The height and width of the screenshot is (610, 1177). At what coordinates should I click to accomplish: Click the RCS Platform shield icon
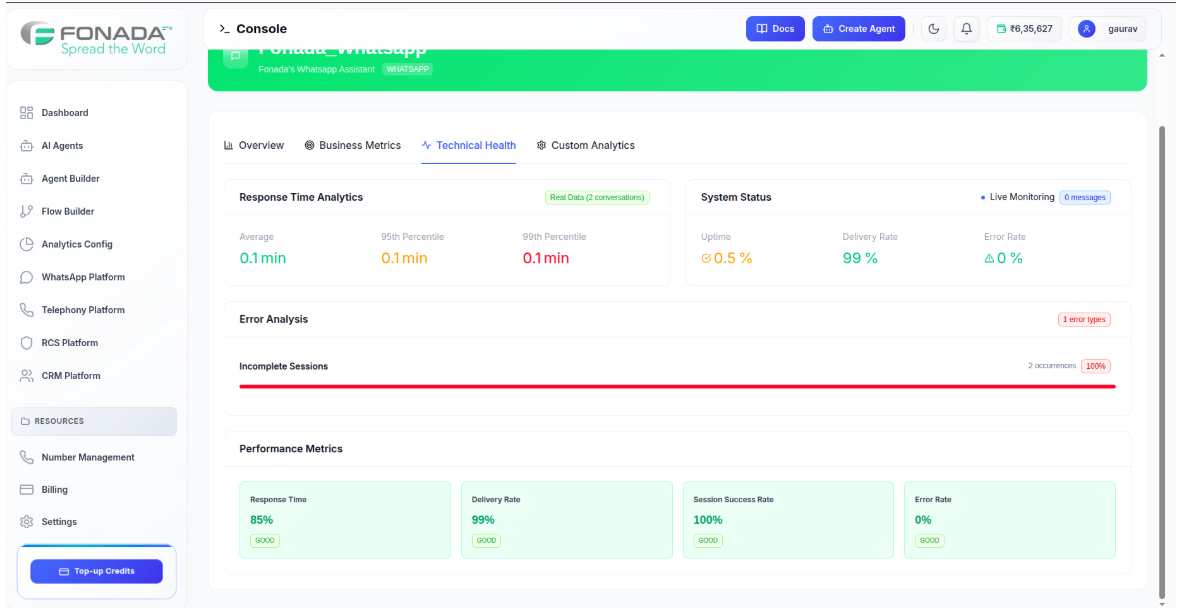coord(26,343)
